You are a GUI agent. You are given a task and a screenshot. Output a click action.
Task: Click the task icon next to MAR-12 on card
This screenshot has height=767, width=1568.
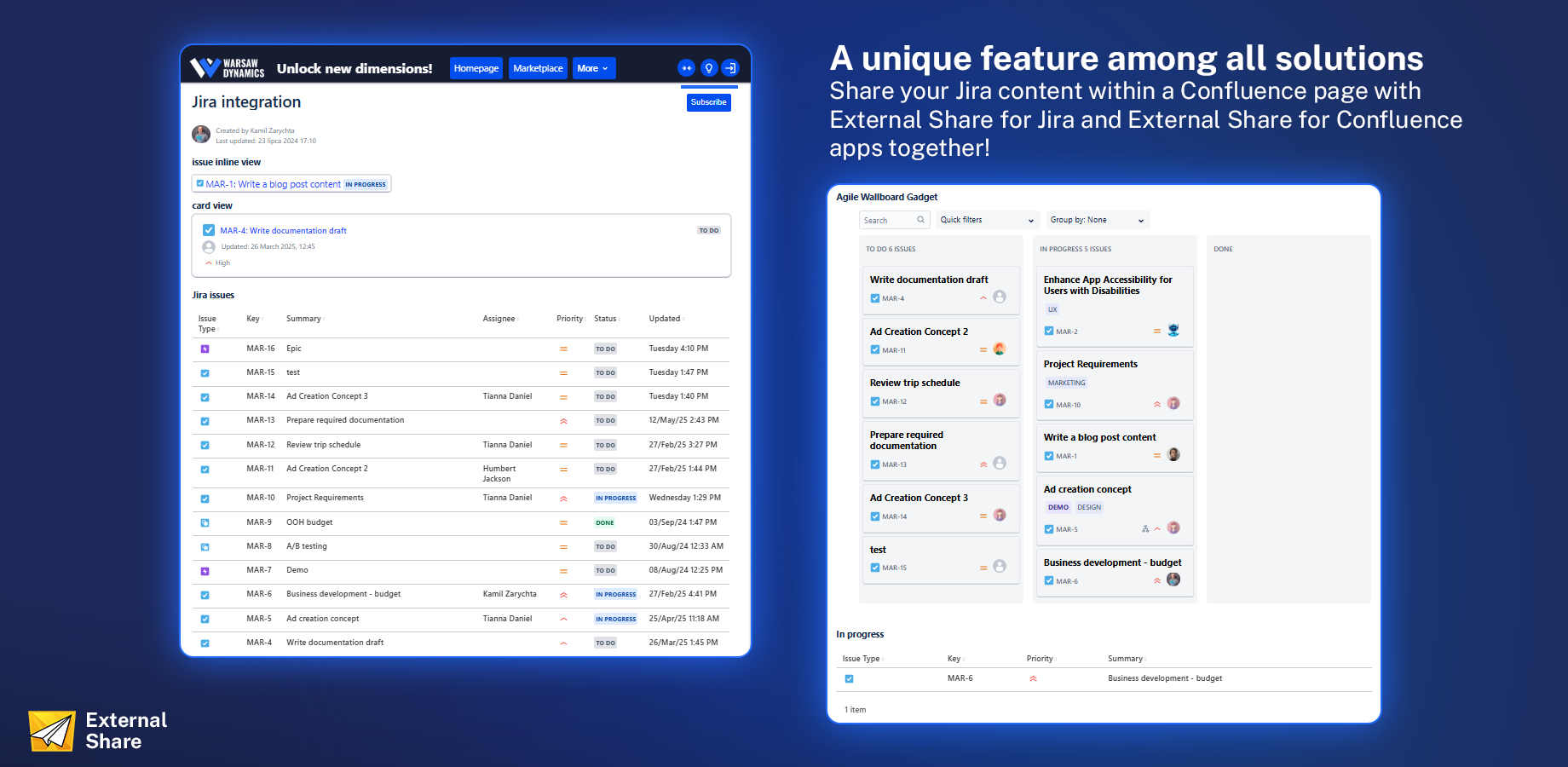[875, 401]
